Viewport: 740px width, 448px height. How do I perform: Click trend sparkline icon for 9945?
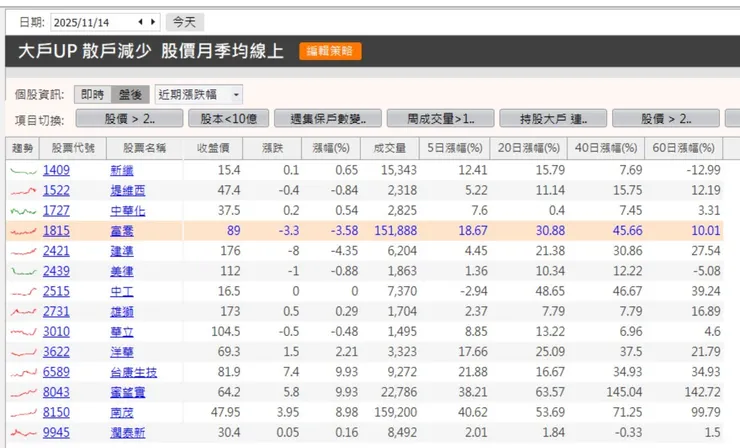click(23, 433)
